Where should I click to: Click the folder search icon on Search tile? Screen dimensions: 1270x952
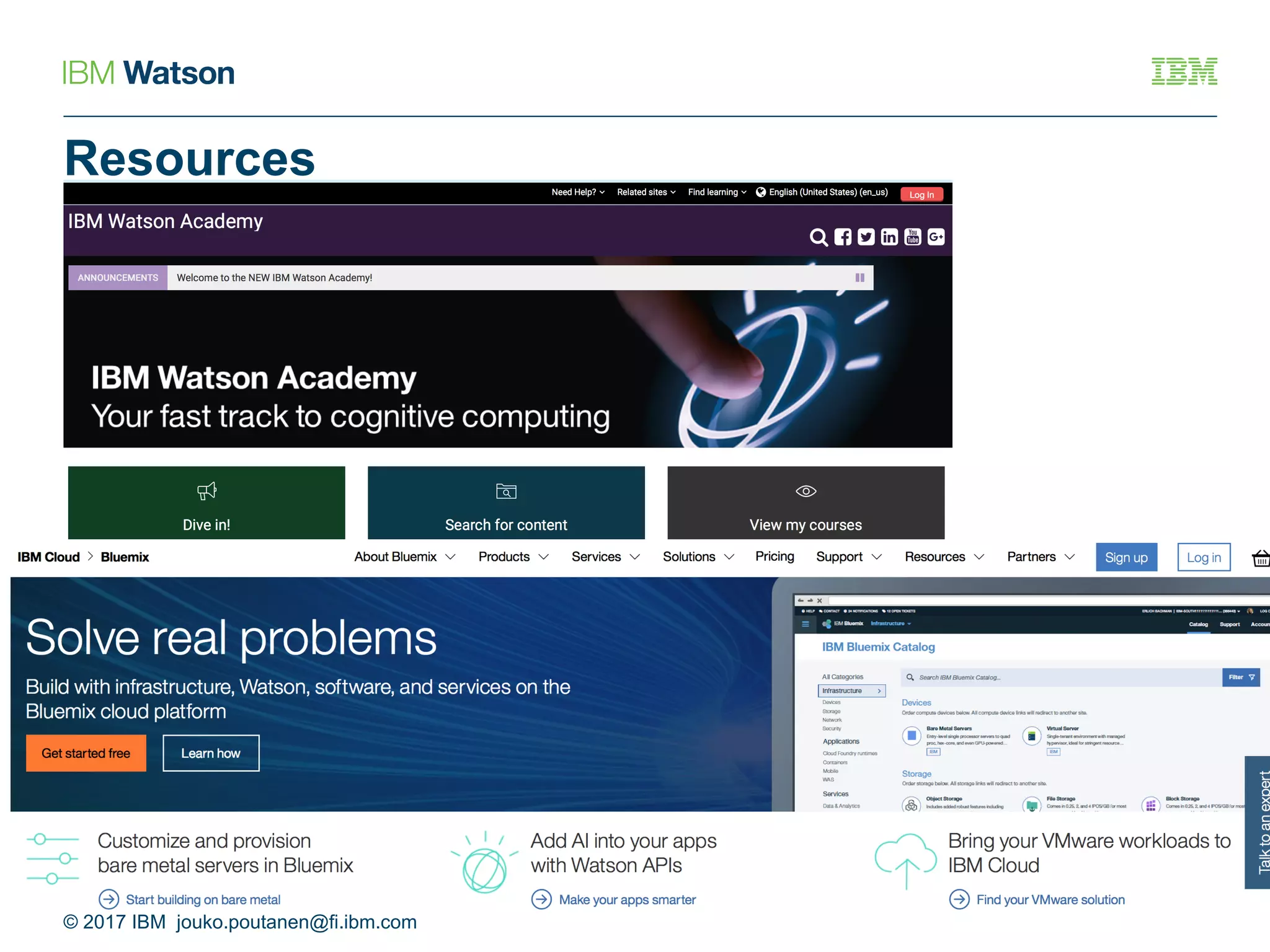(506, 491)
